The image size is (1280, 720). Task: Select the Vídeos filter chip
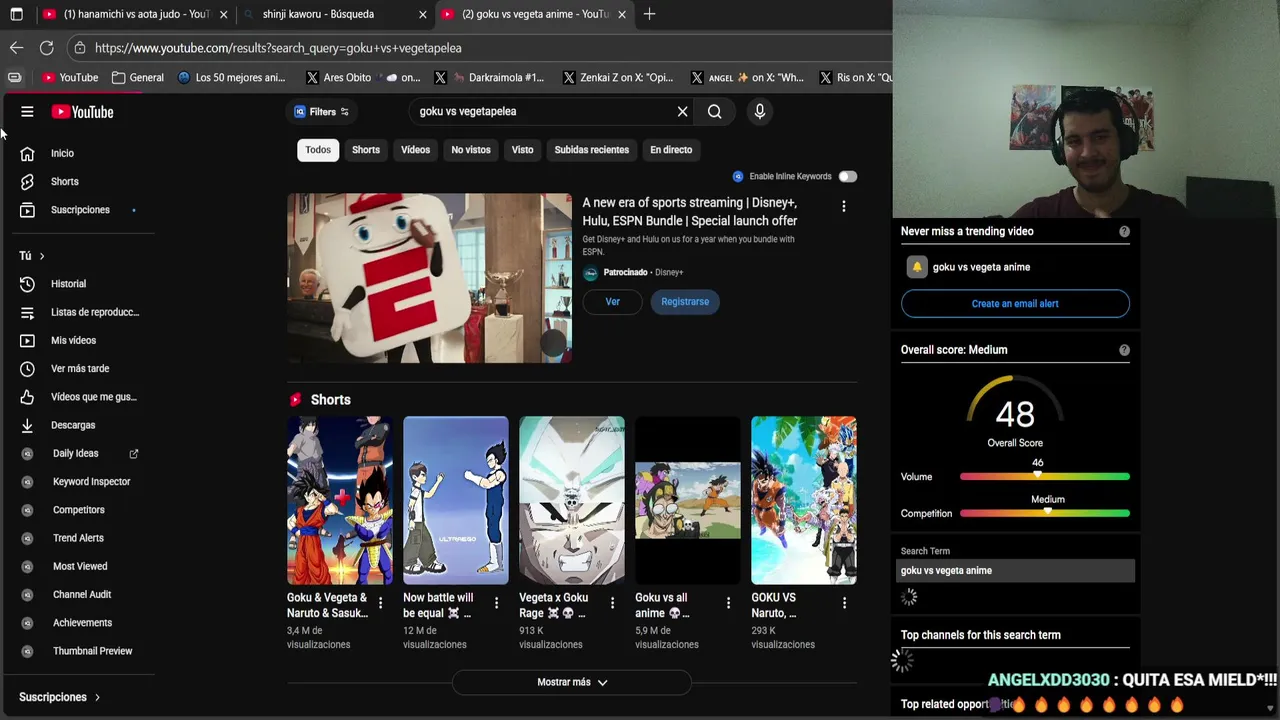click(415, 150)
